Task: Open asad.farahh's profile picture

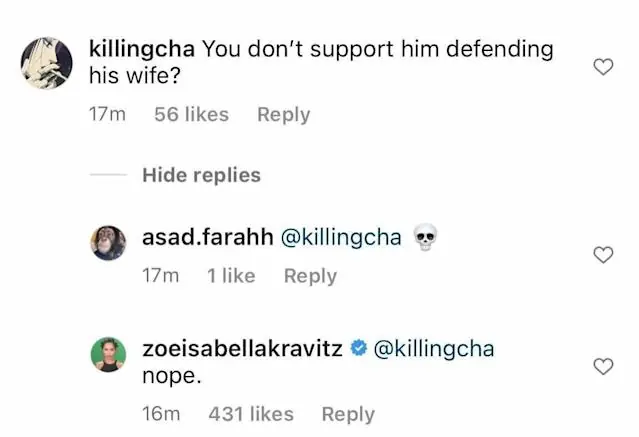Action: tap(108, 243)
